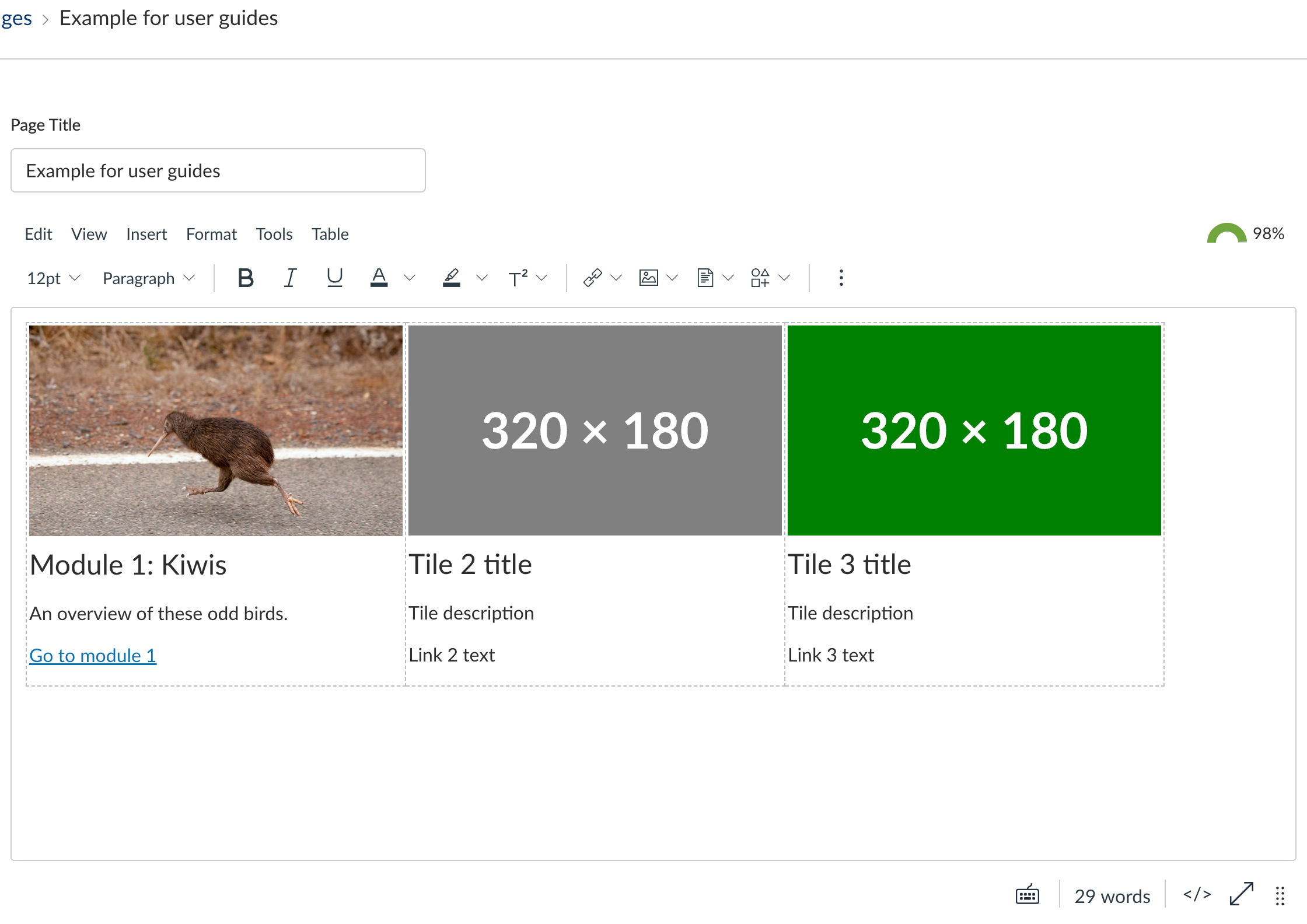
Task: Expand the document options arrow
Action: [728, 278]
